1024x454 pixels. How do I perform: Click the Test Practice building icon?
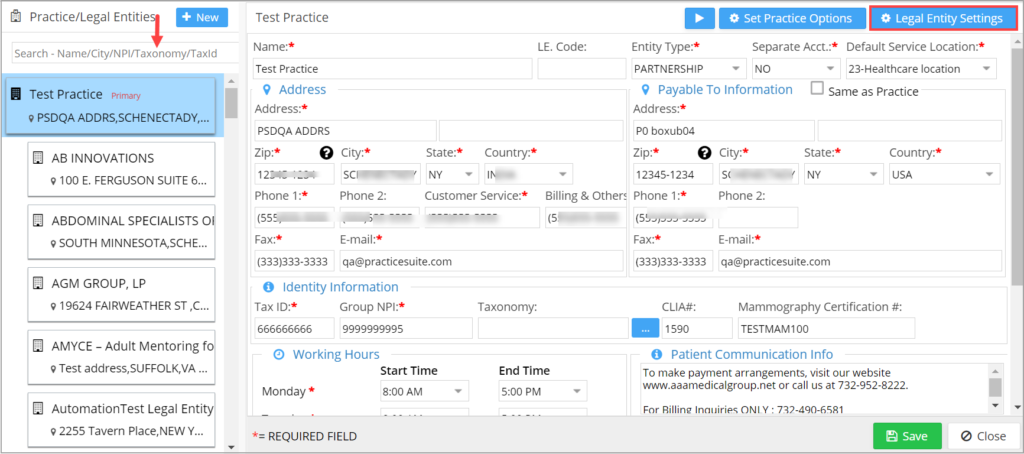click(16, 94)
